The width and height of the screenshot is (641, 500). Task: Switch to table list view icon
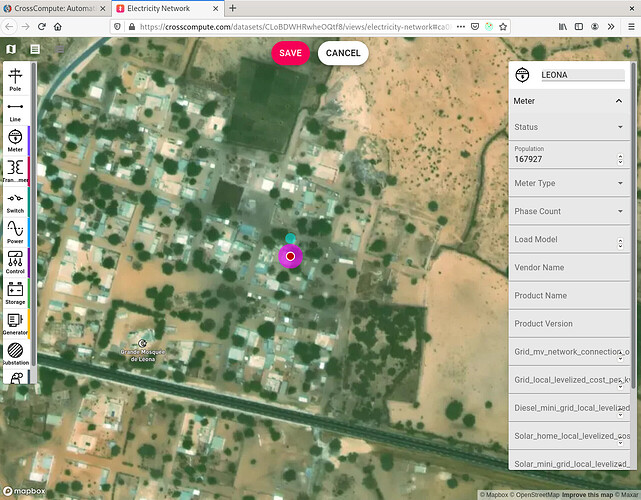pyautogui.click(x=35, y=49)
